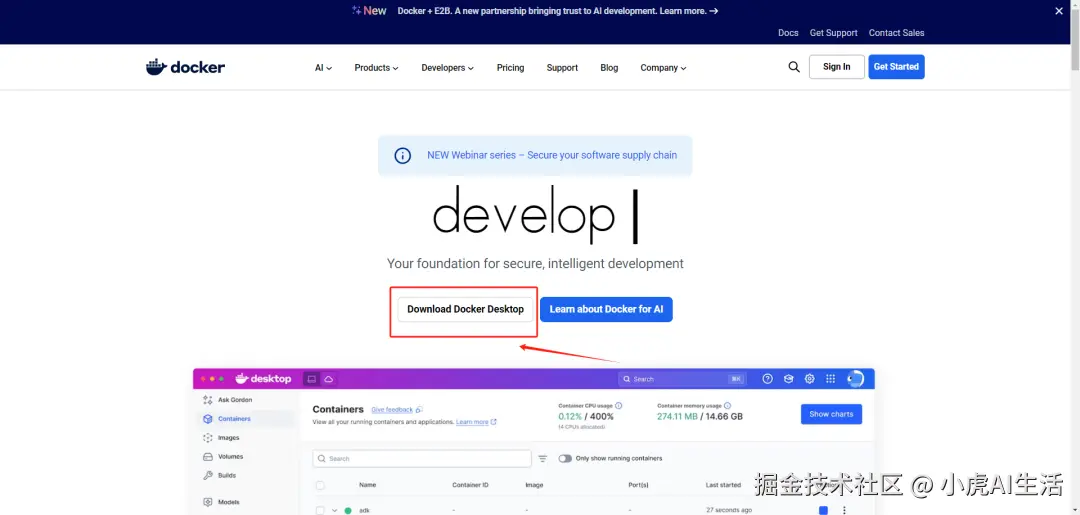Screen dimensions: 1080x515
Task: Select Containers in the preview sidebar
Action: click(248, 419)
